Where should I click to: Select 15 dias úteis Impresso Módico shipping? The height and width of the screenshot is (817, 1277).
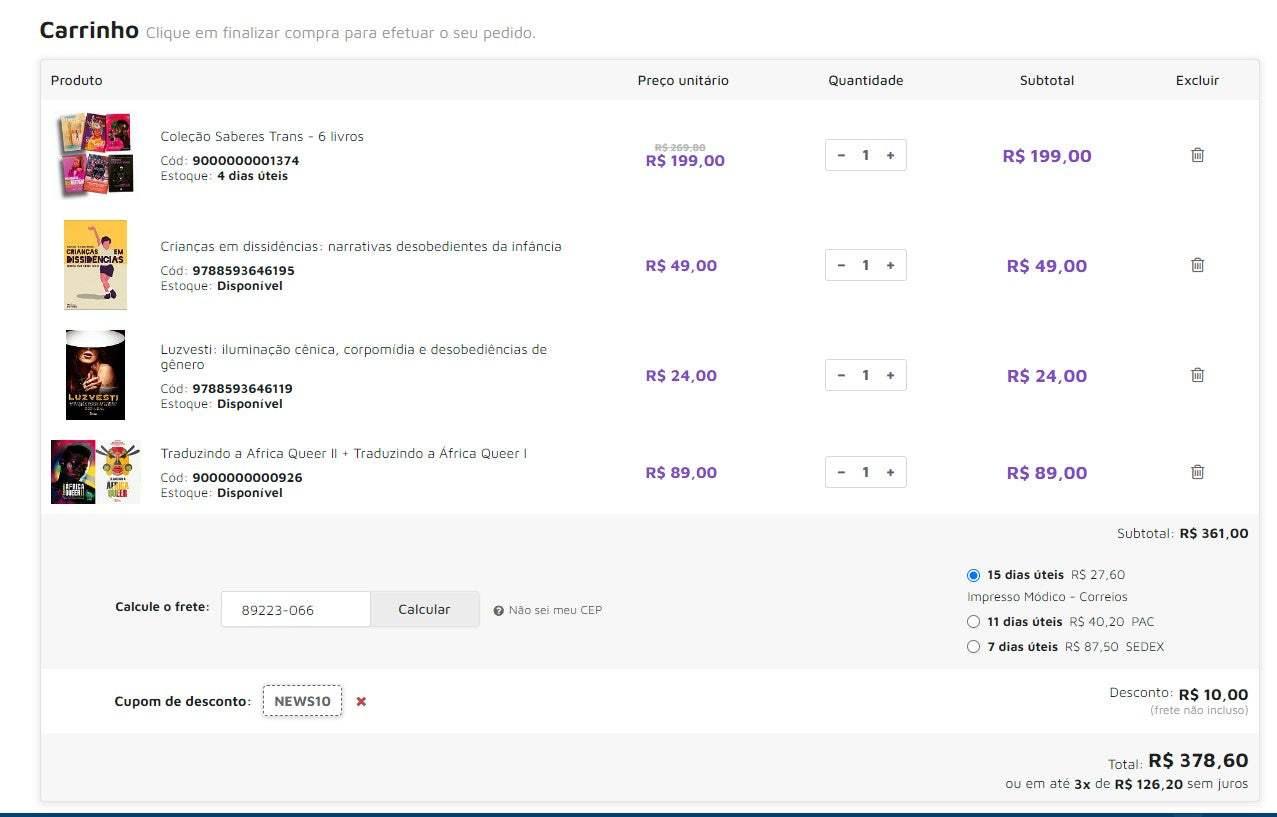(973, 575)
